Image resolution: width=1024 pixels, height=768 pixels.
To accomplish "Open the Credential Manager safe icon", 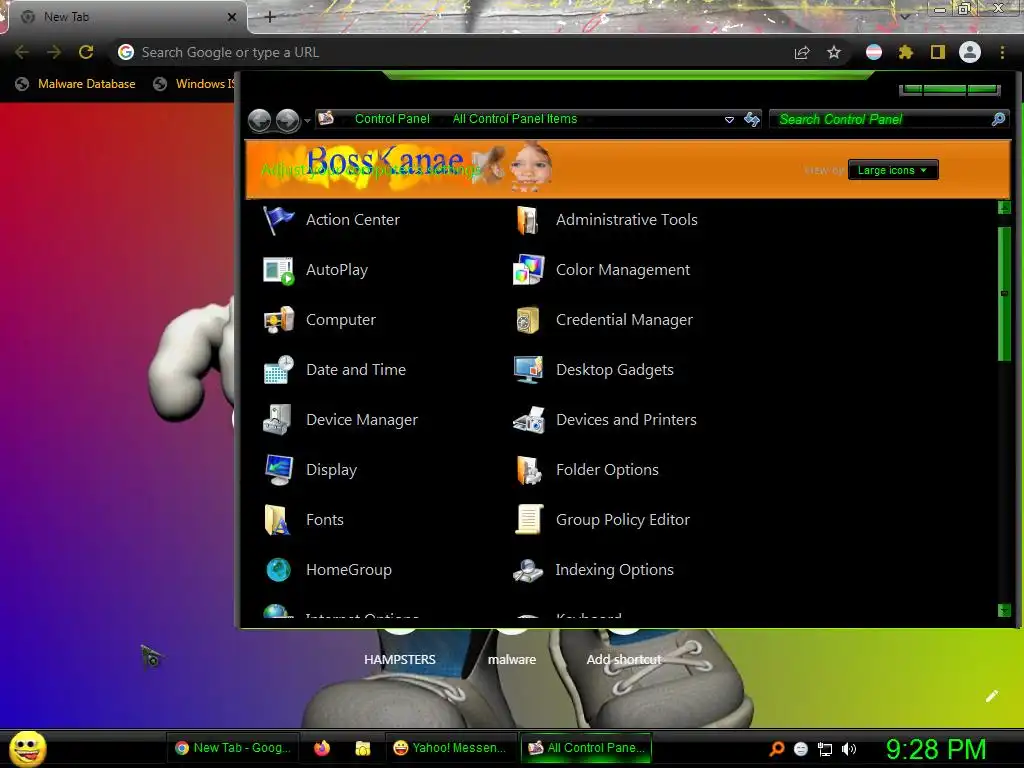I will click(528, 320).
